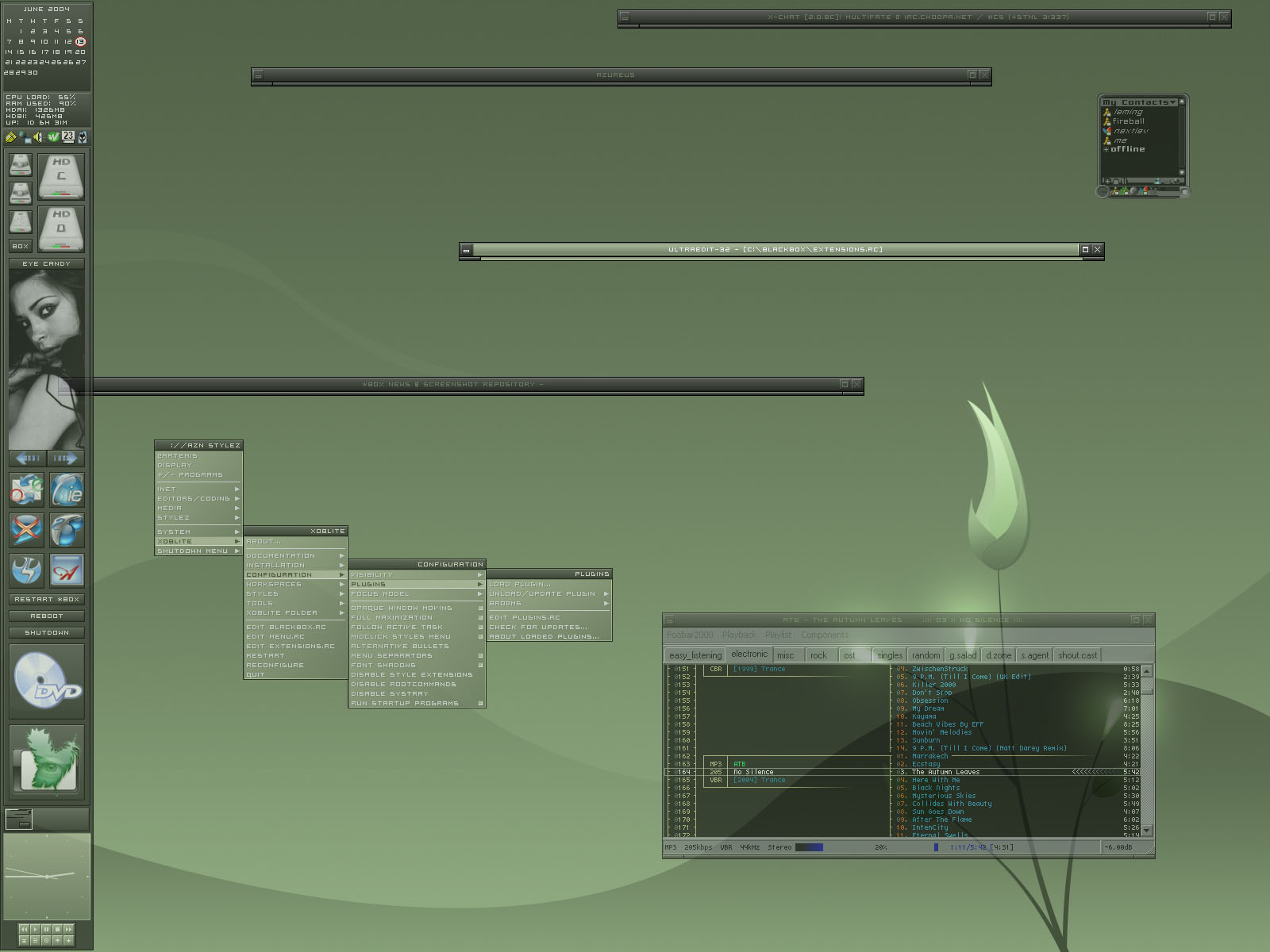
Task: Pause playback in sidebar media controls
Action: [x=46, y=929]
